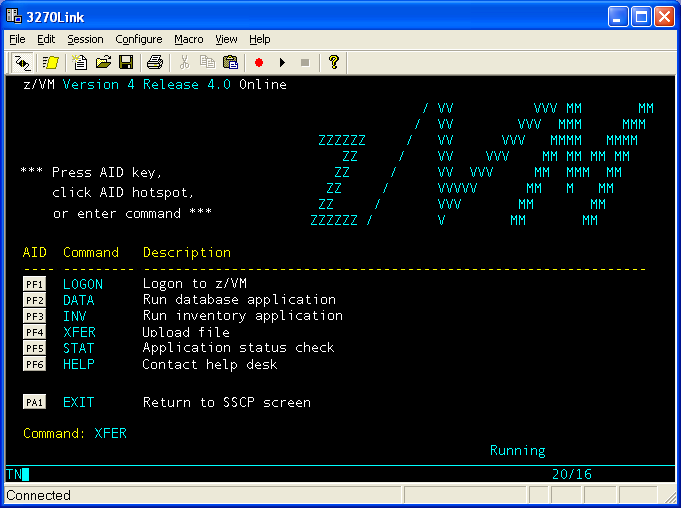Click the 'Application status check' description
The width and height of the screenshot is (686, 508).
pyautogui.click(x=238, y=348)
